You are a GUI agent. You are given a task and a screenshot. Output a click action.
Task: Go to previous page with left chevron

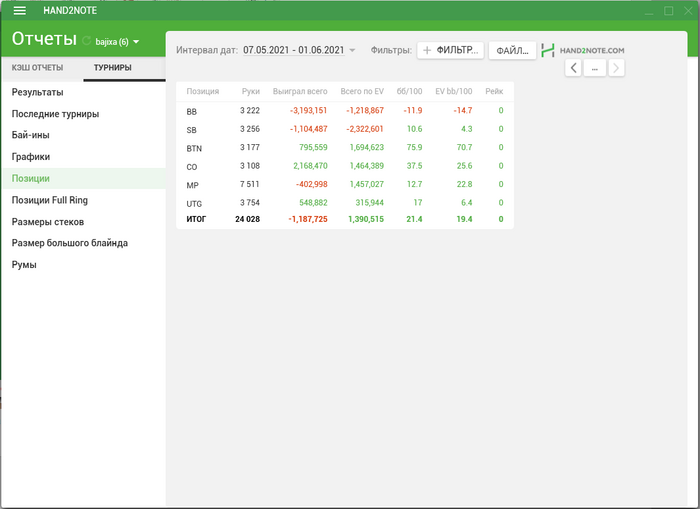coord(573,68)
